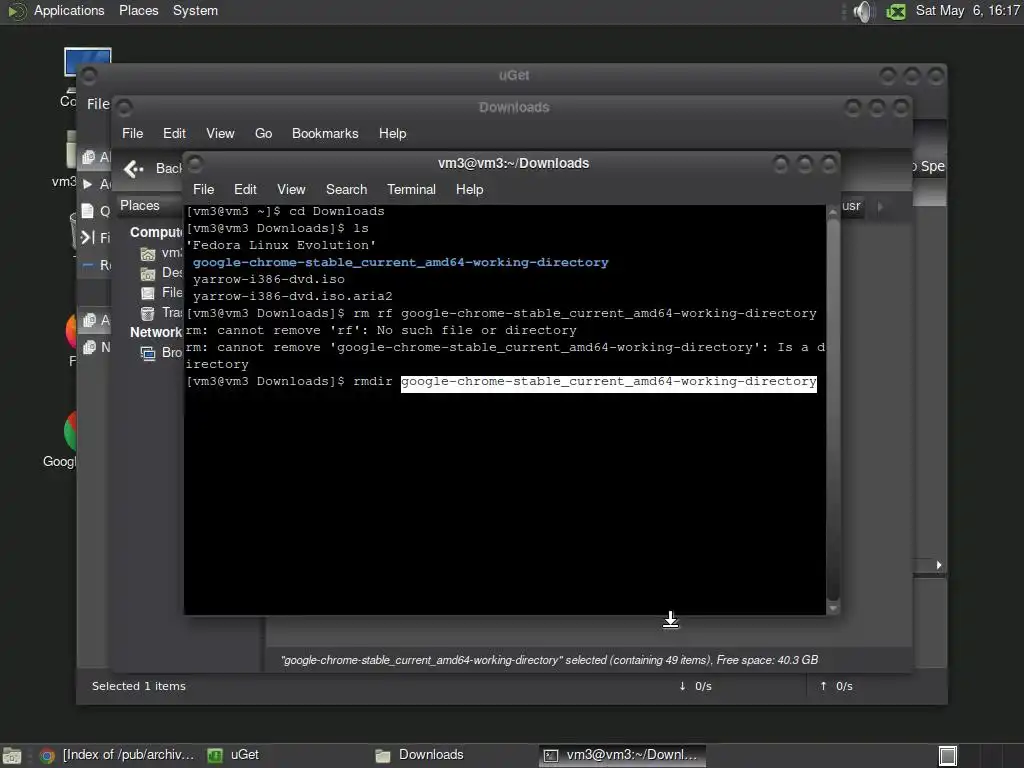Click the uGet download speed 0/s status
Screen dimensions: 1024x768
[696, 686]
